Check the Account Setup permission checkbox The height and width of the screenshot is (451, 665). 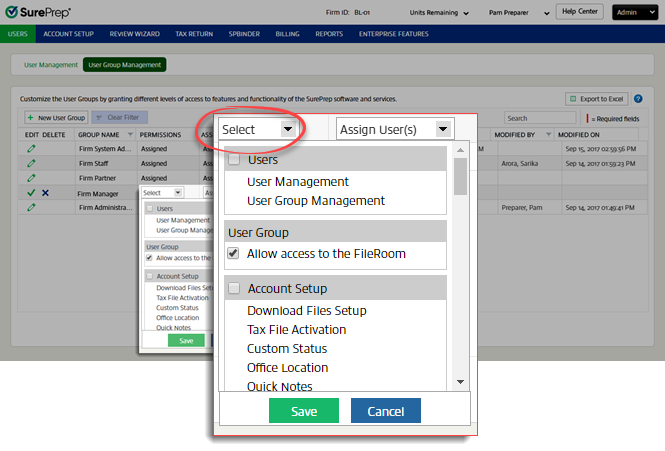(x=233, y=289)
